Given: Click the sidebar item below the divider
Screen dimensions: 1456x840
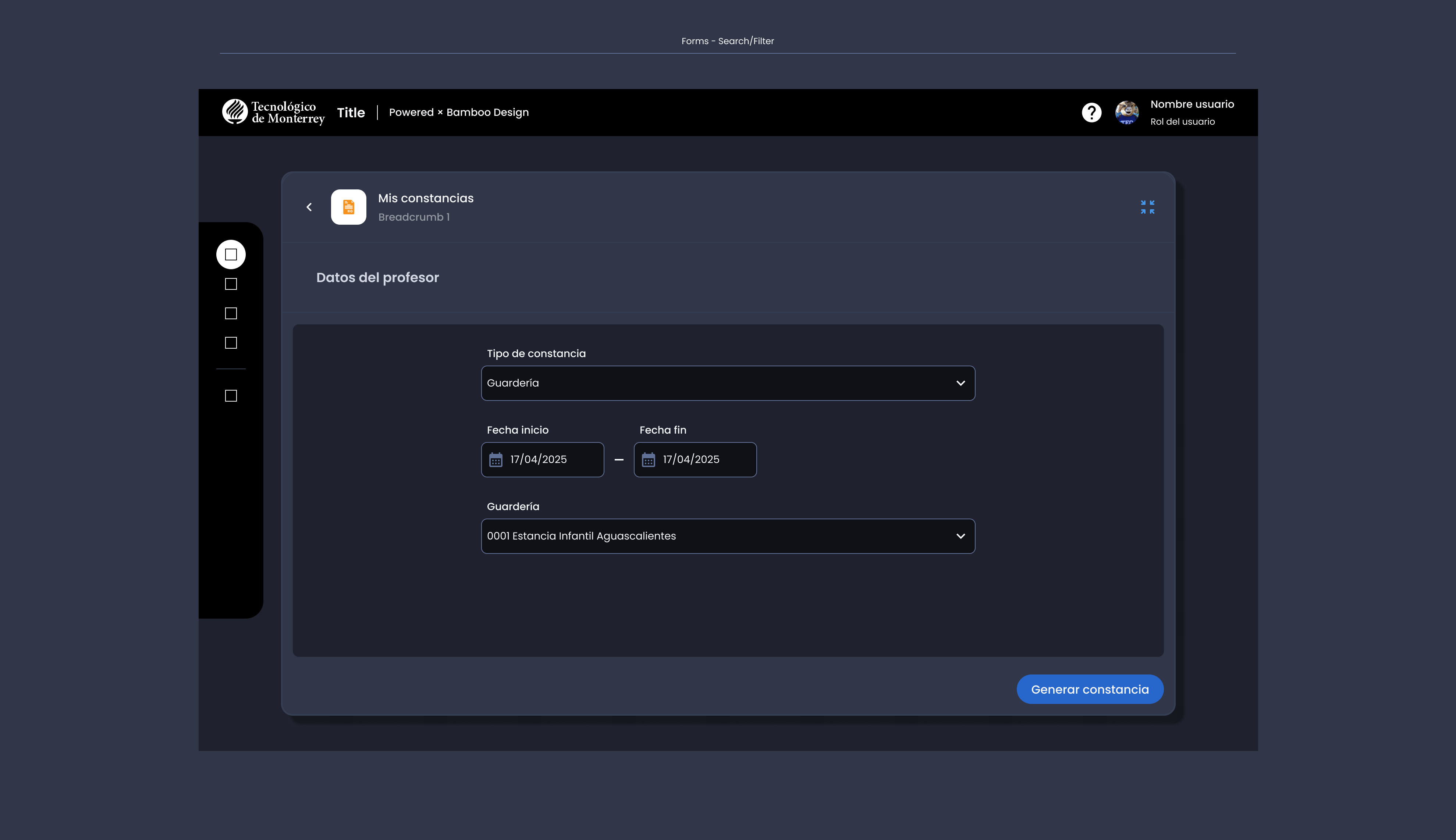Looking at the screenshot, I should pyautogui.click(x=231, y=396).
